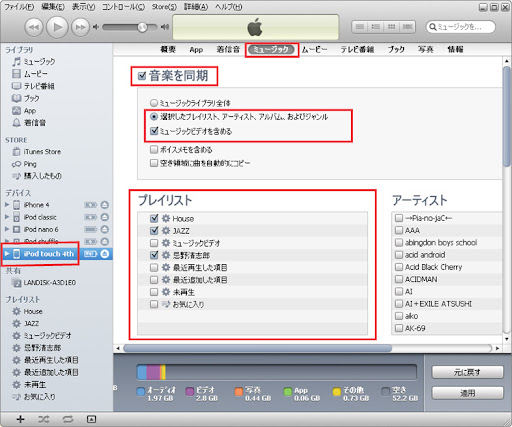The width and height of the screenshot is (512, 427).
Task: Play the current track
Action: (57, 27)
